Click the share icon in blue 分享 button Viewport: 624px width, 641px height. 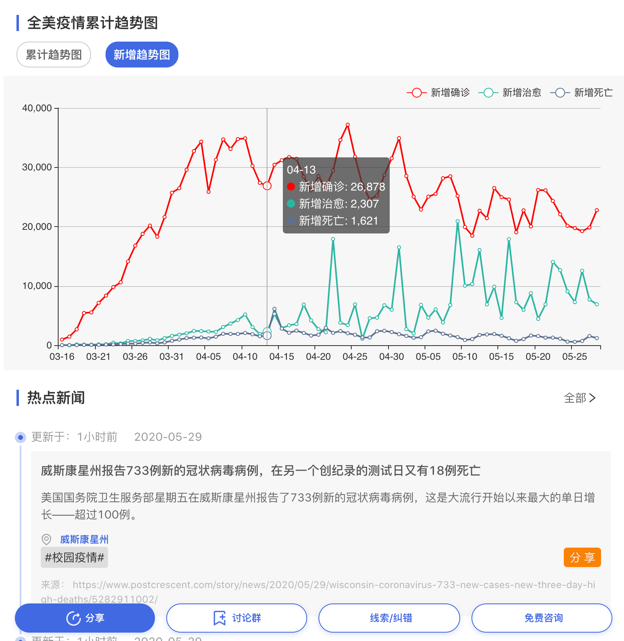coord(73,619)
